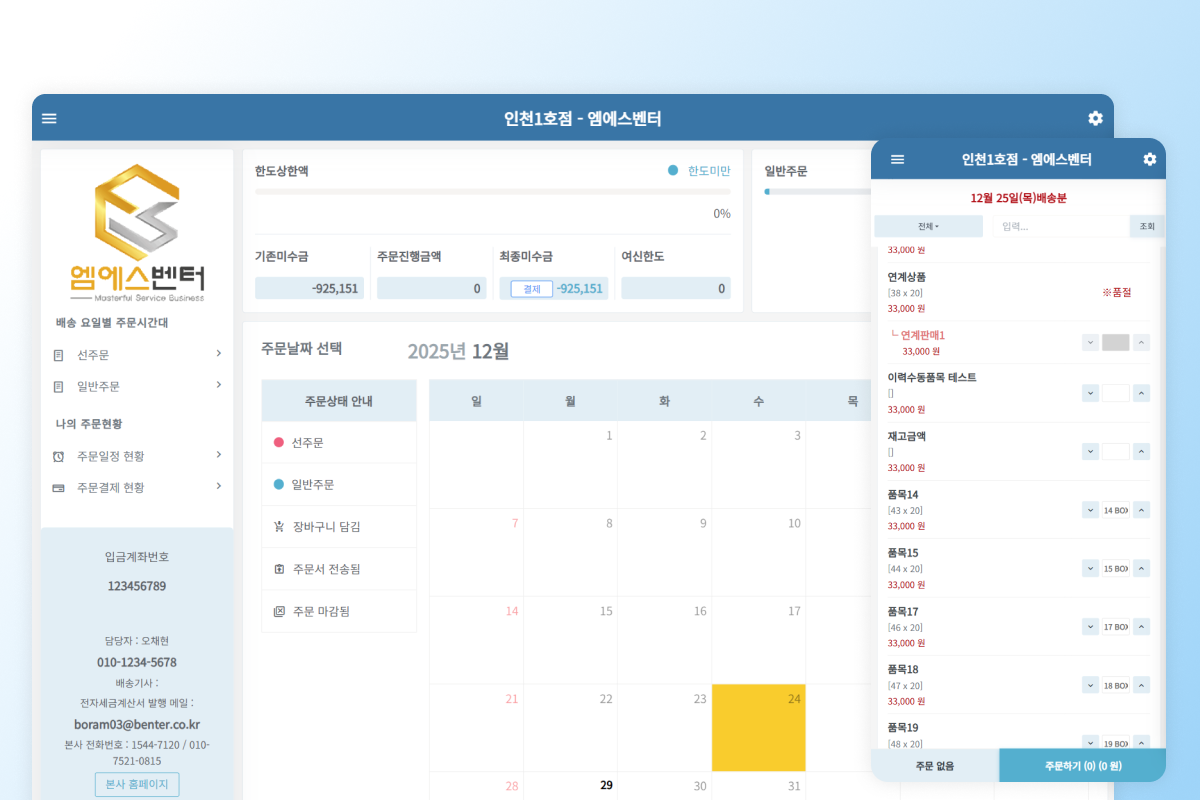
Task: Open the settings gear in the main header
Action: pyautogui.click(x=1095, y=117)
